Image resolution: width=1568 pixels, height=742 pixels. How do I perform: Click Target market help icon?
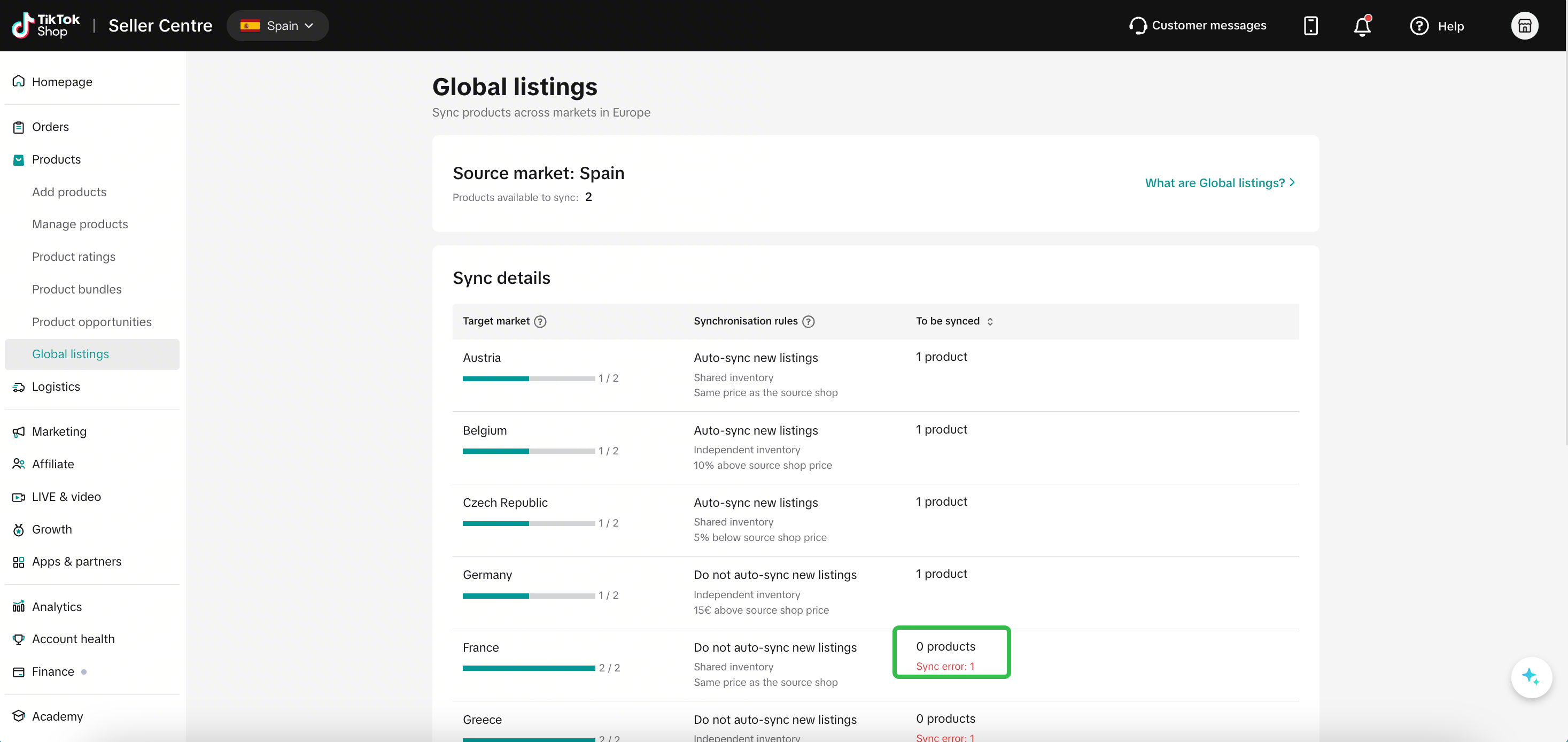pos(540,321)
